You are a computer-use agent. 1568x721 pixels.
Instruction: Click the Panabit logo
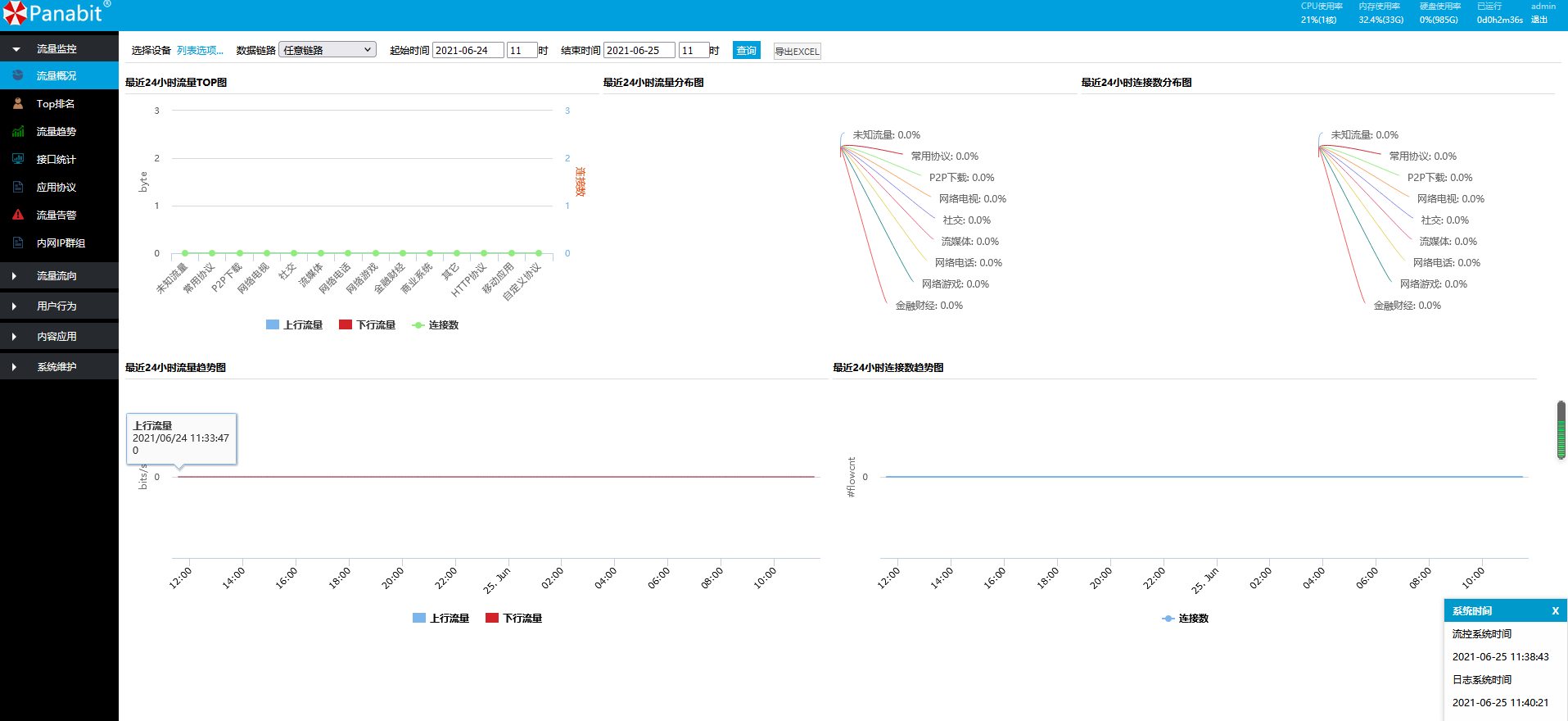(56, 13)
